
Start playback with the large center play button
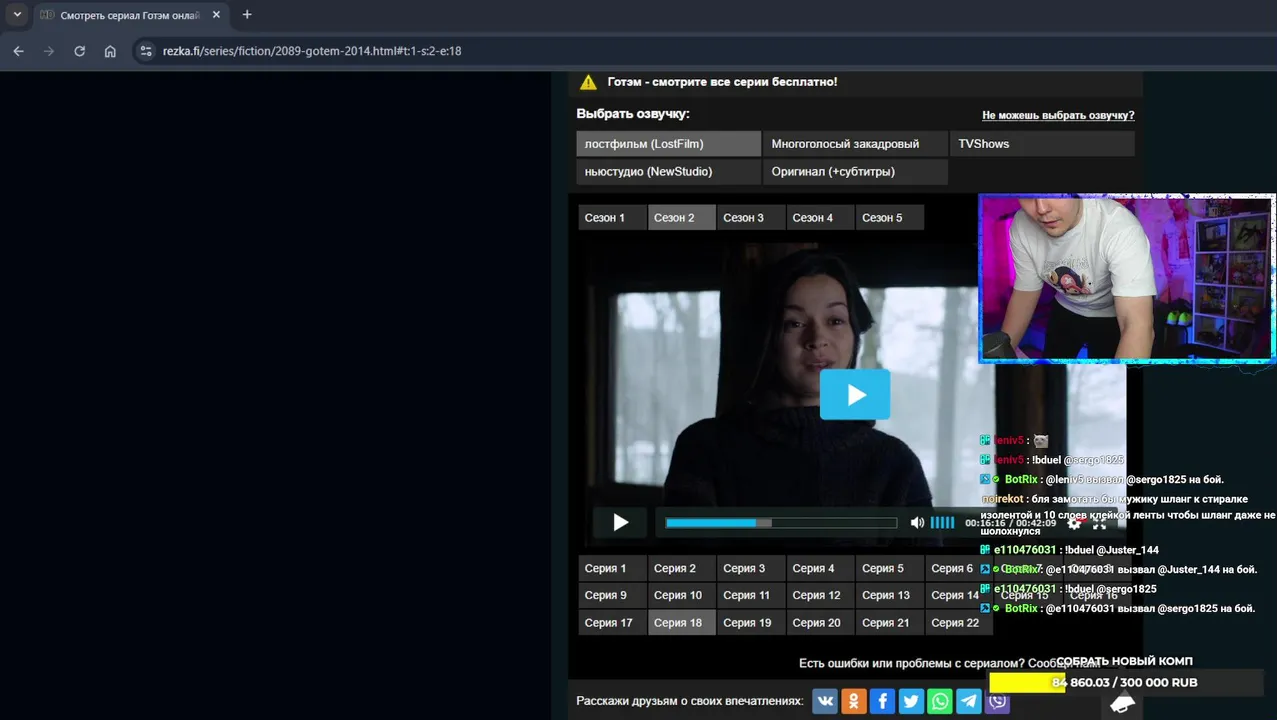(855, 394)
